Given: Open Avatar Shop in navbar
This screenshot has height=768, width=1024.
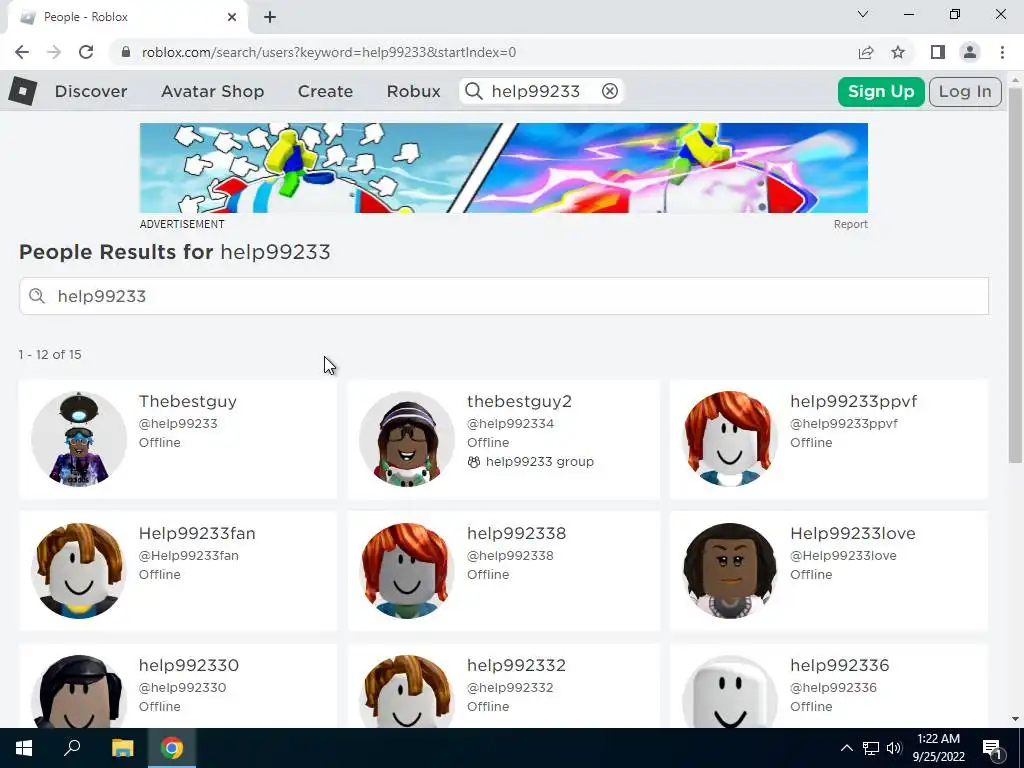Looking at the screenshot, I should (x=212, y=91).
